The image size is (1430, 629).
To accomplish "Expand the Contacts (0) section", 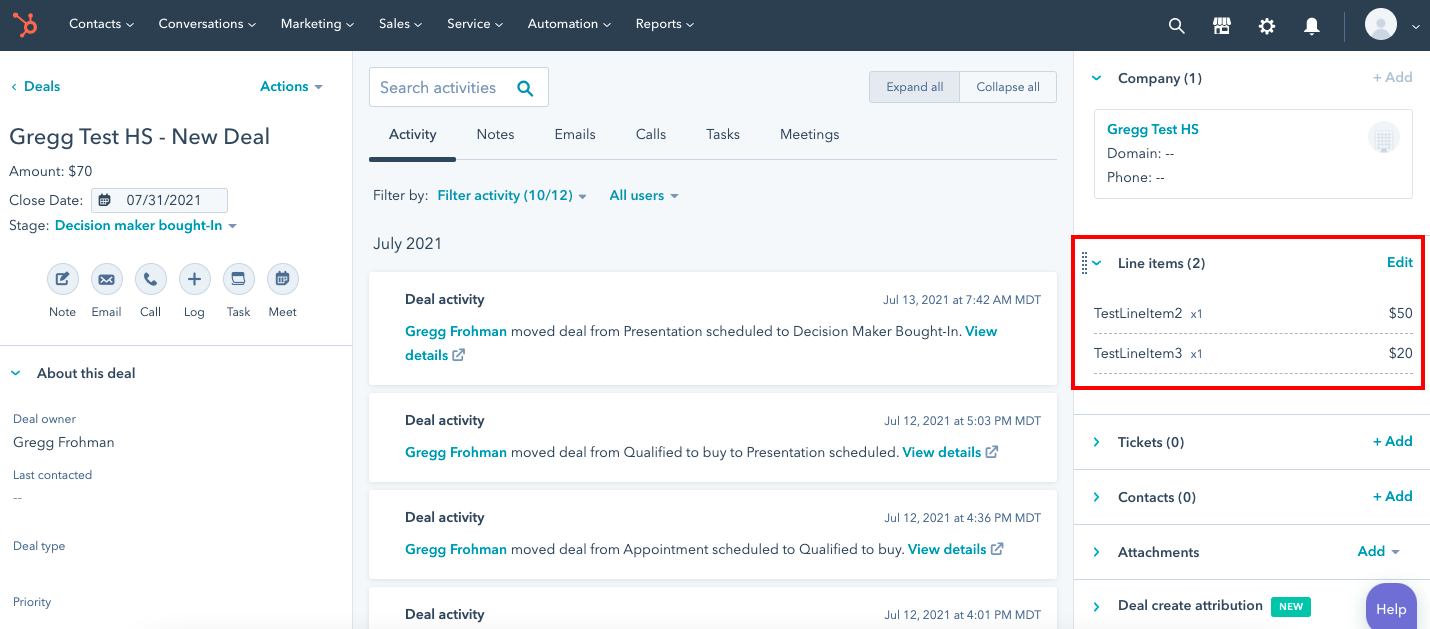I will pyautogui.click(x=1097, y=497).
